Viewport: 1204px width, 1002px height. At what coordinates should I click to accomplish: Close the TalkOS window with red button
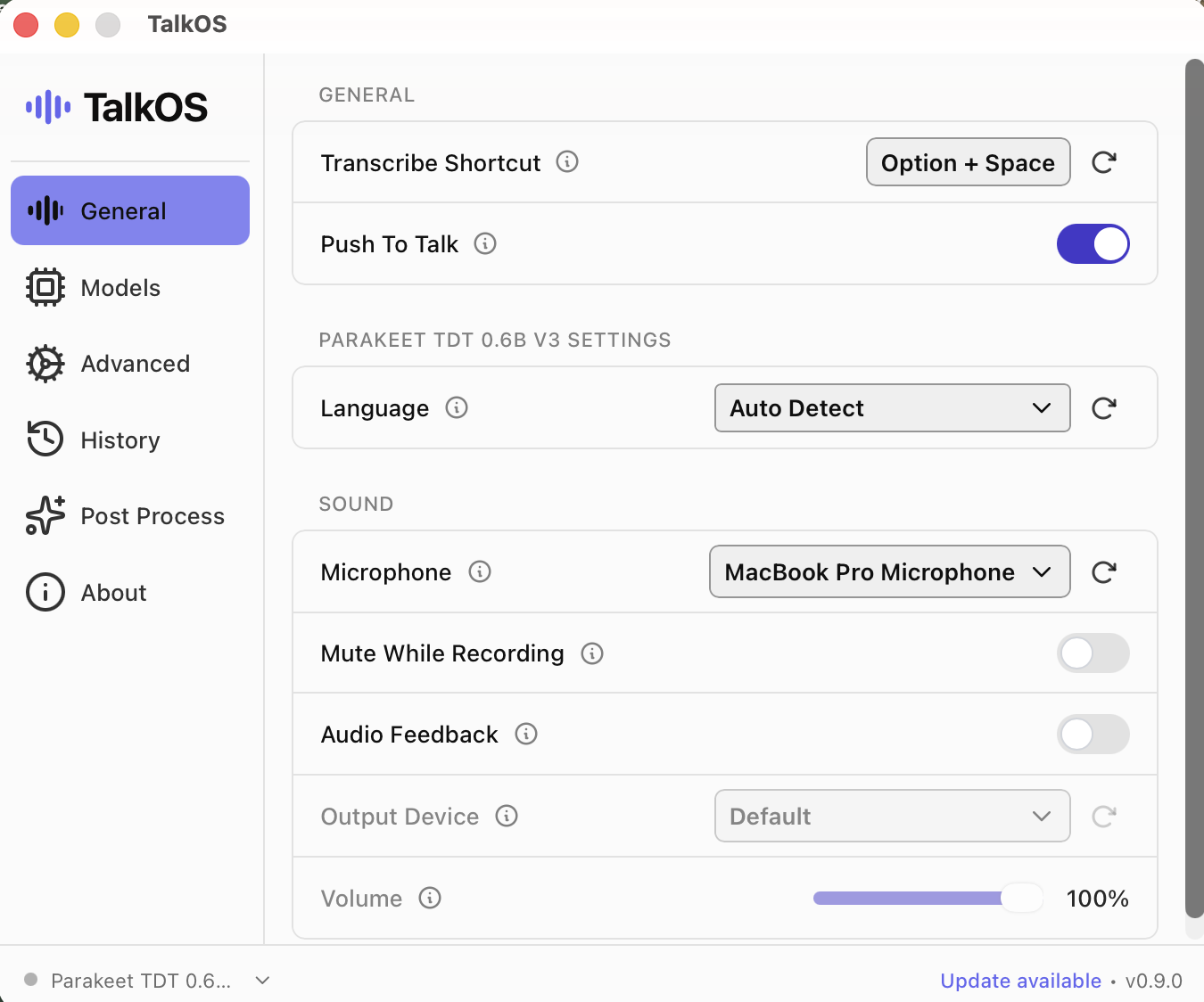tap(26, 24)
